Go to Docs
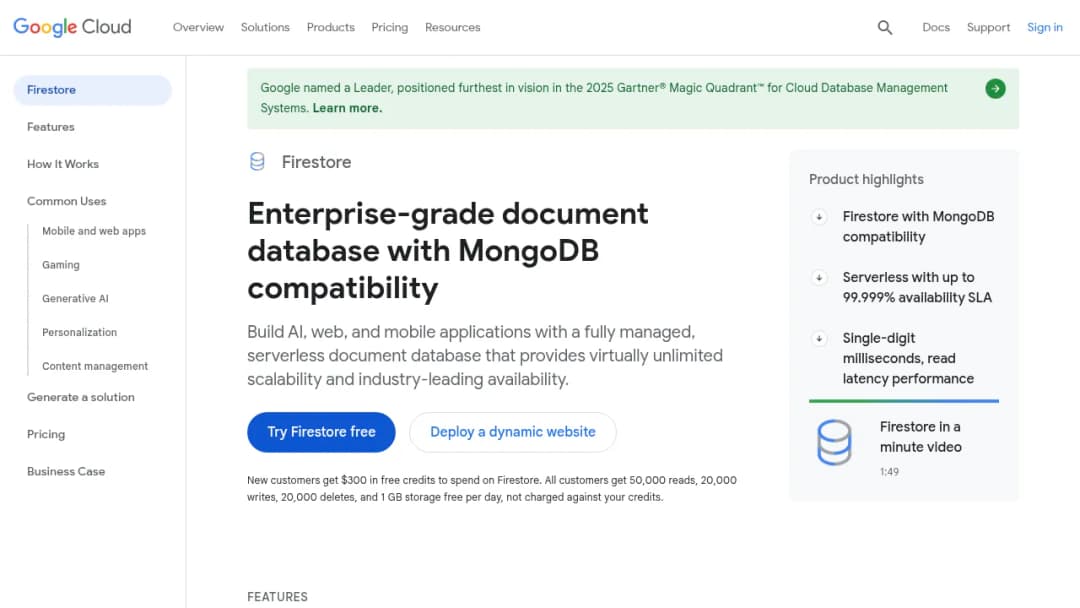This screenshot has height=608, width=1080. (936, 28)
